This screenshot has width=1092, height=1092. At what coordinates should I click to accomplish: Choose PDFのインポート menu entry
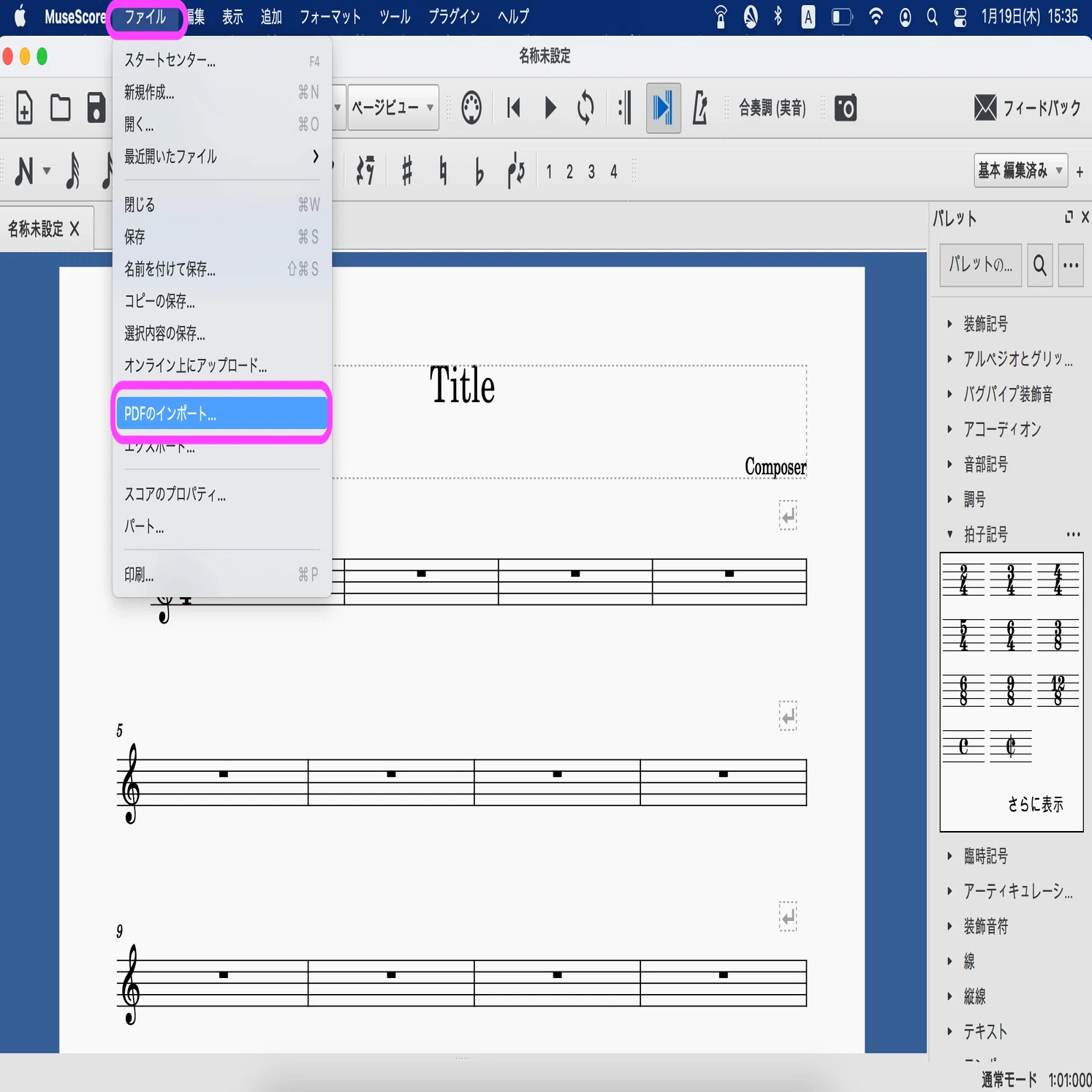tap(221, 414)
